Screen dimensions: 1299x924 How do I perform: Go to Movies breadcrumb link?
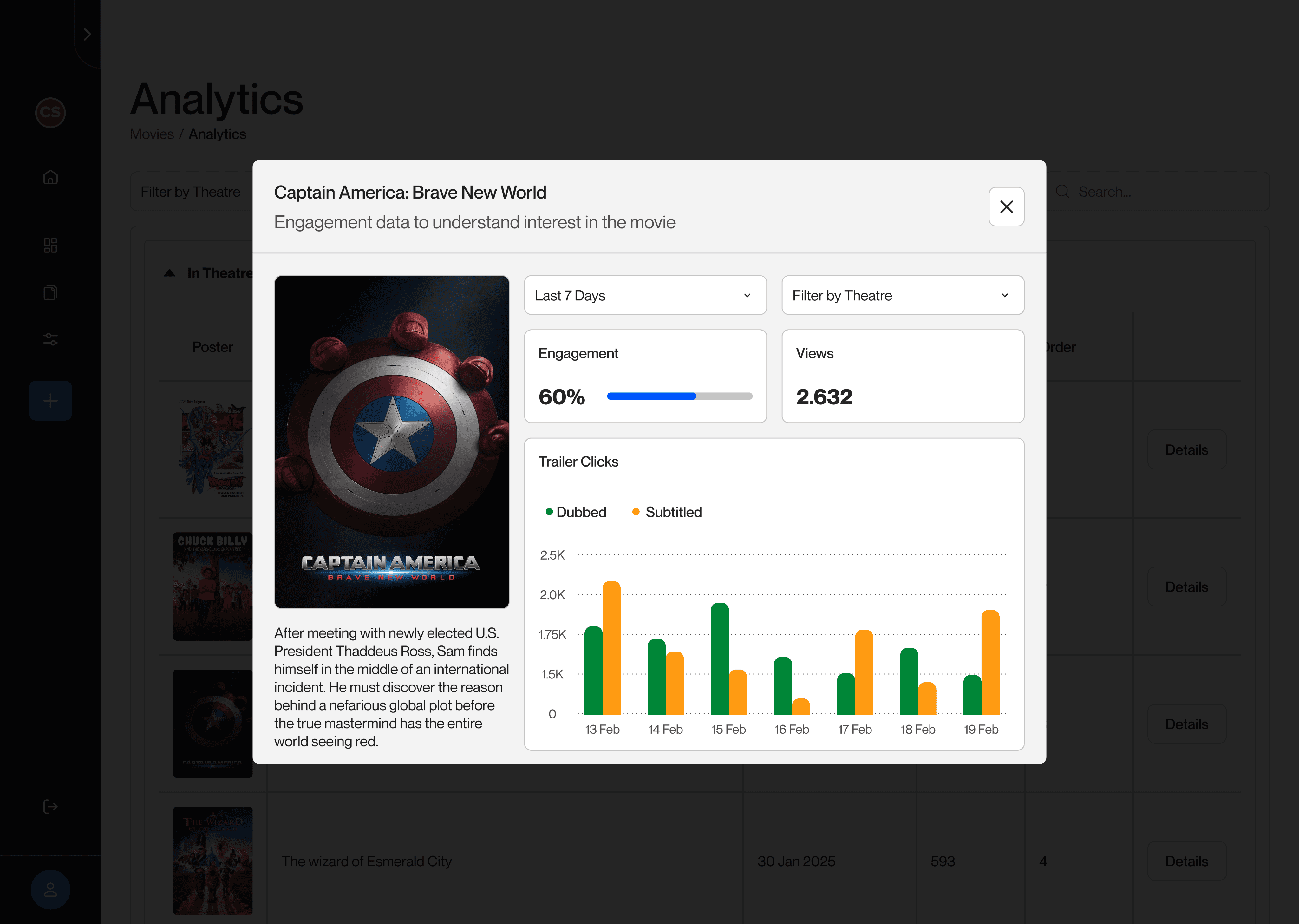[152, 134]
